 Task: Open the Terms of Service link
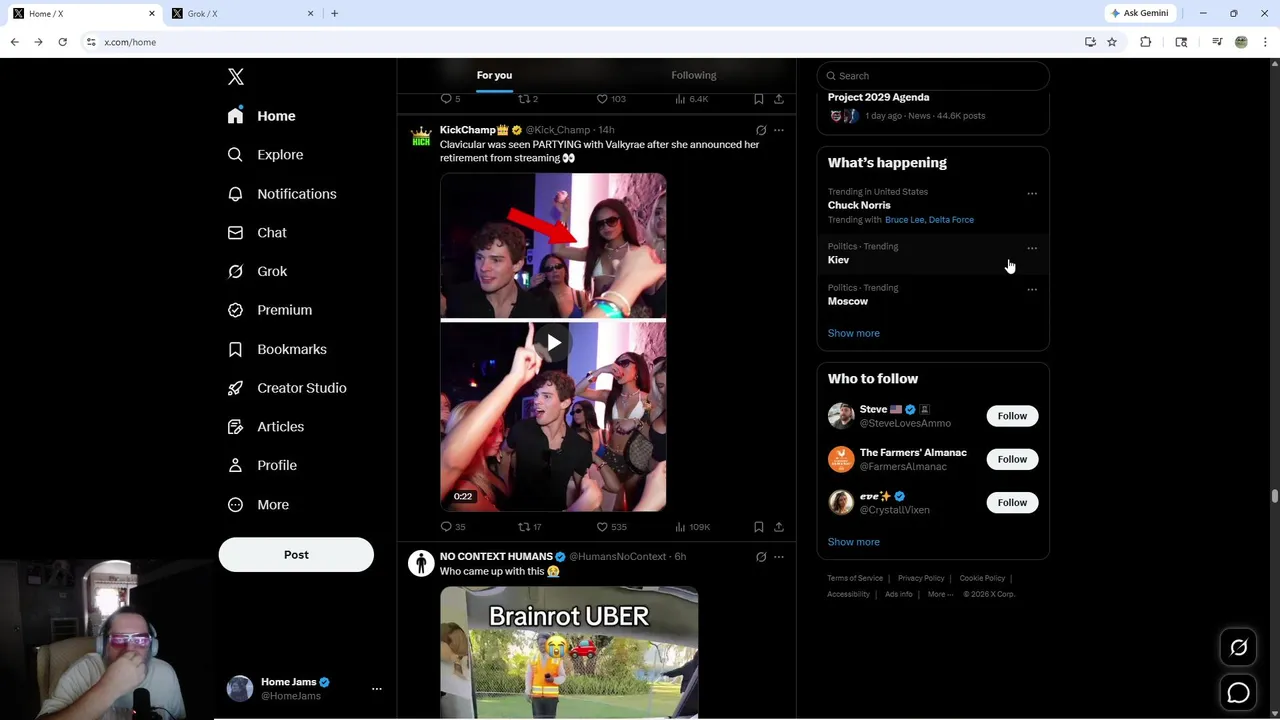pos(855,578)
